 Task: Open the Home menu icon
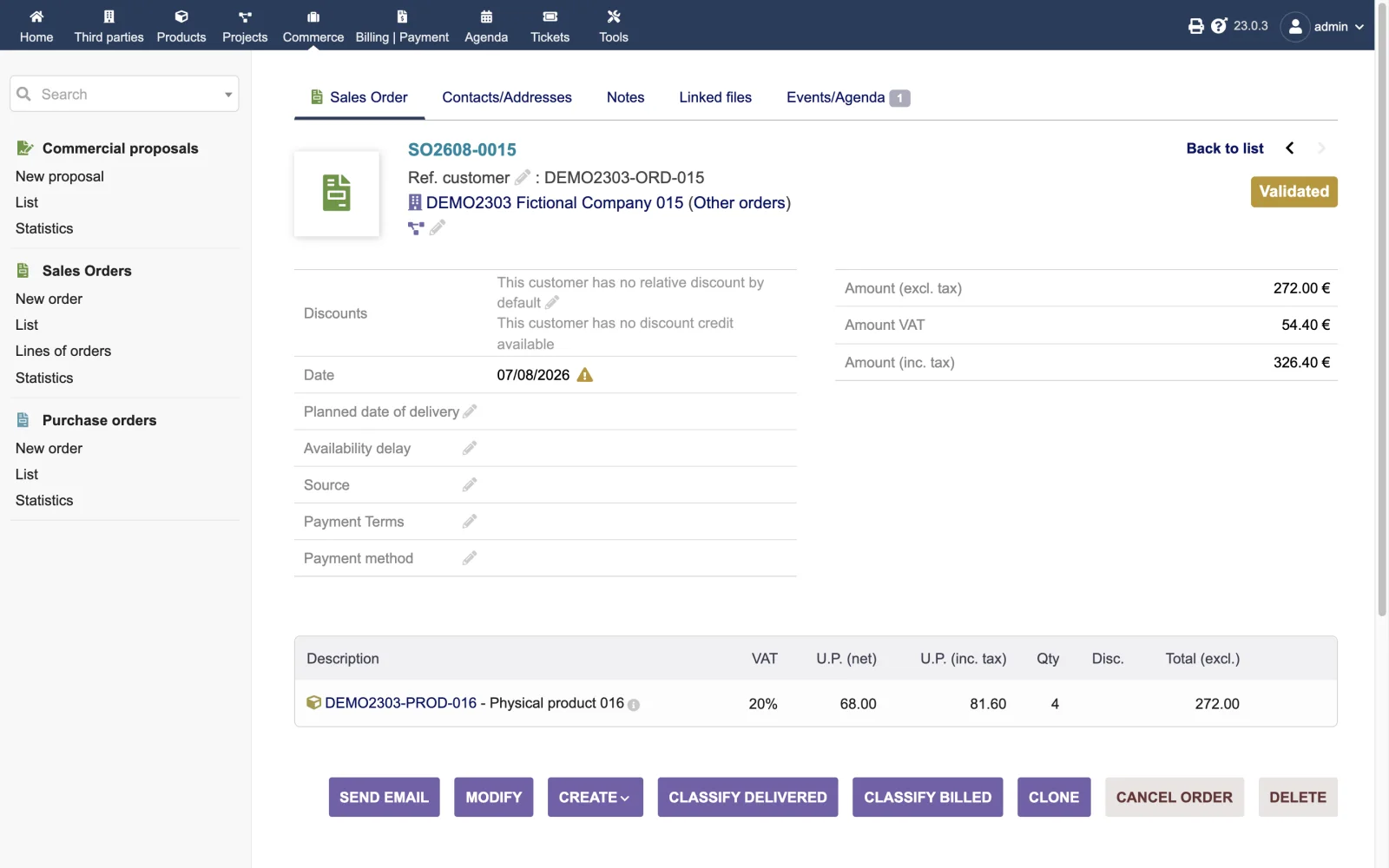36,16
